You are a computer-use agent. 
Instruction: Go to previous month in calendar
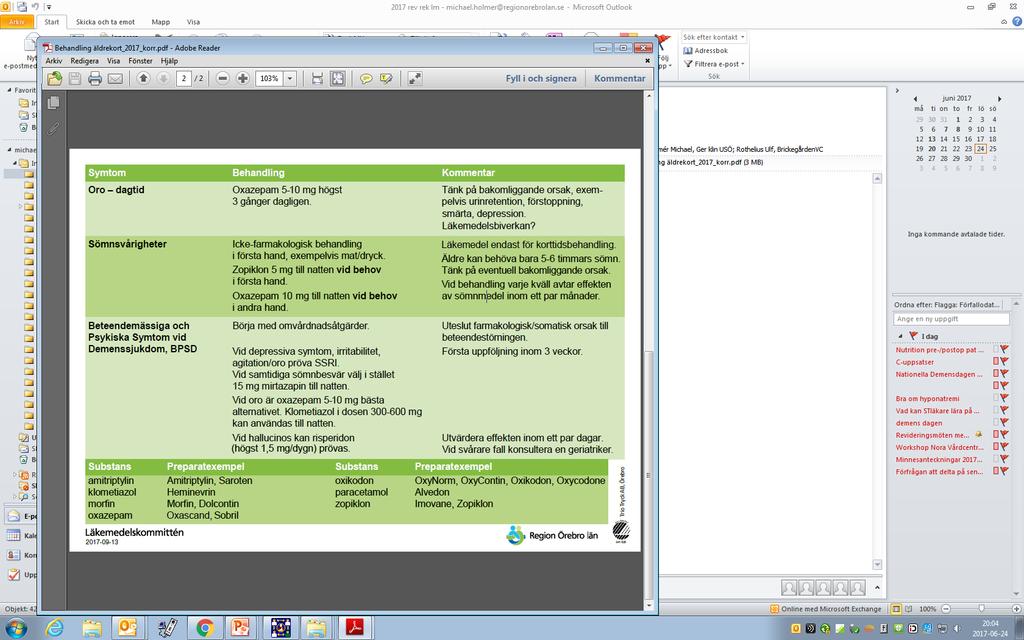click(x=915, y=99)
